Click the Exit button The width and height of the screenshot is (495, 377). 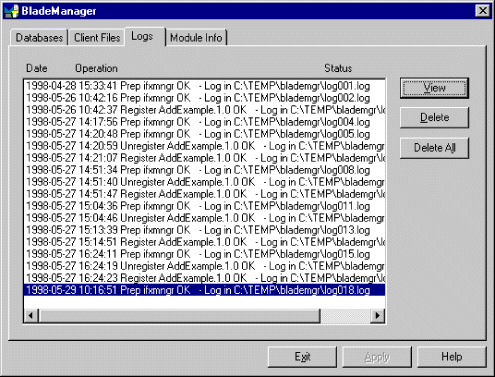pyautogui.click(x=302, y=357)
